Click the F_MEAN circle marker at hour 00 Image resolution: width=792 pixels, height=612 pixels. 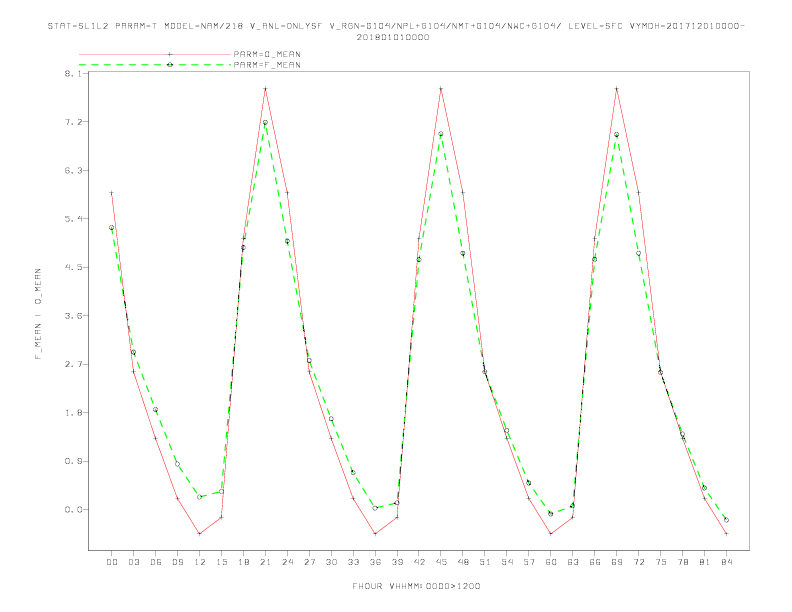(112, 228)
